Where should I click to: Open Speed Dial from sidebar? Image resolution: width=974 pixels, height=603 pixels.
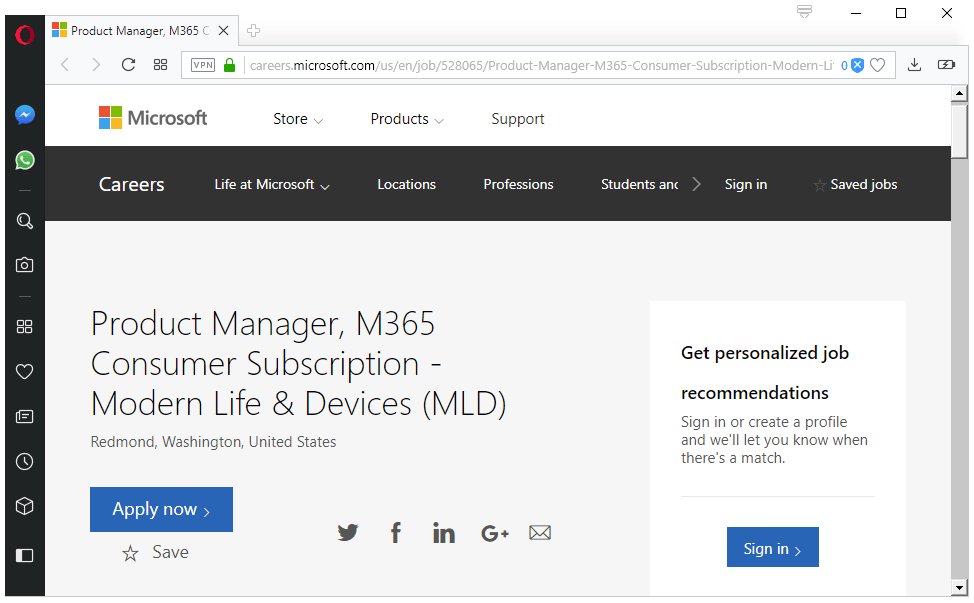25,327
